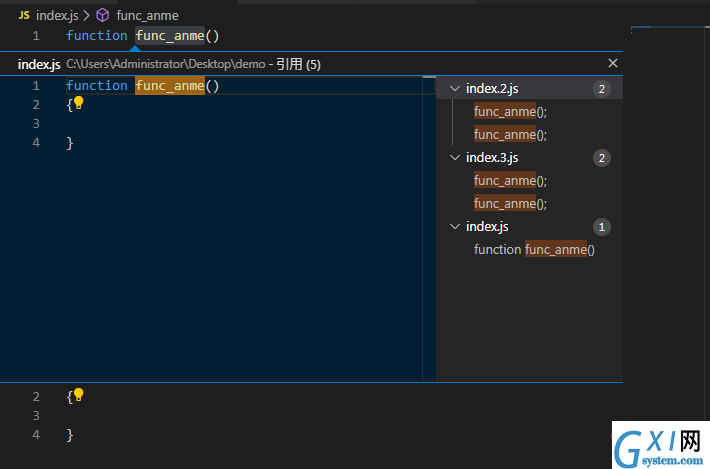The image size is (710, 469).
Task: Click the count badge 2 next to index.3.js
Action: pyautogui.click(x=602, y=158)
